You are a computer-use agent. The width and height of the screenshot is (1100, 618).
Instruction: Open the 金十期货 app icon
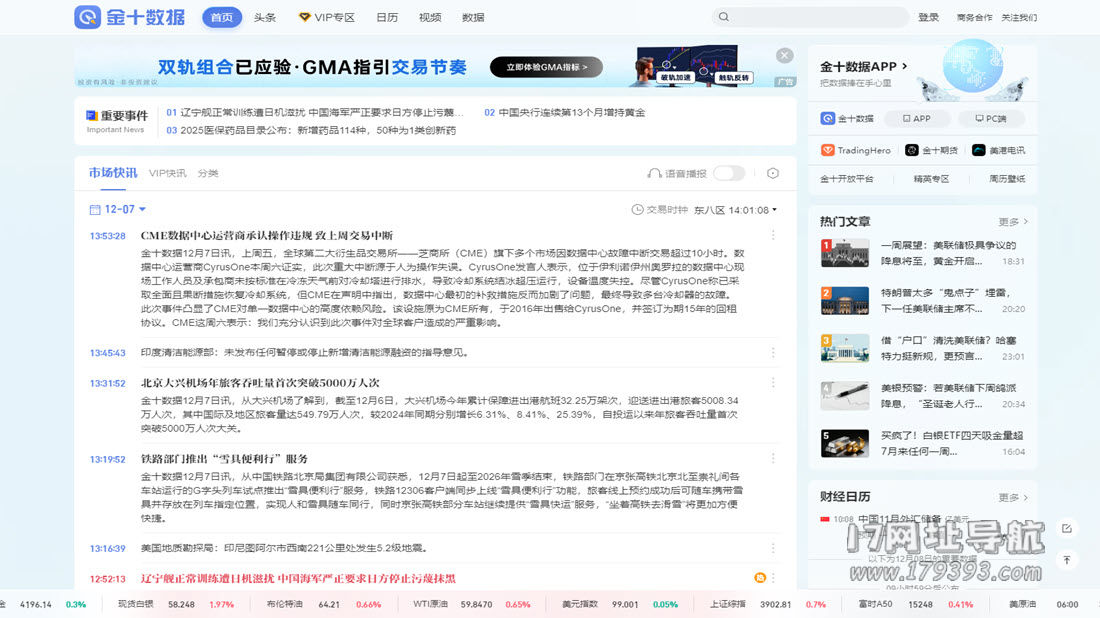tap(912, 150)
